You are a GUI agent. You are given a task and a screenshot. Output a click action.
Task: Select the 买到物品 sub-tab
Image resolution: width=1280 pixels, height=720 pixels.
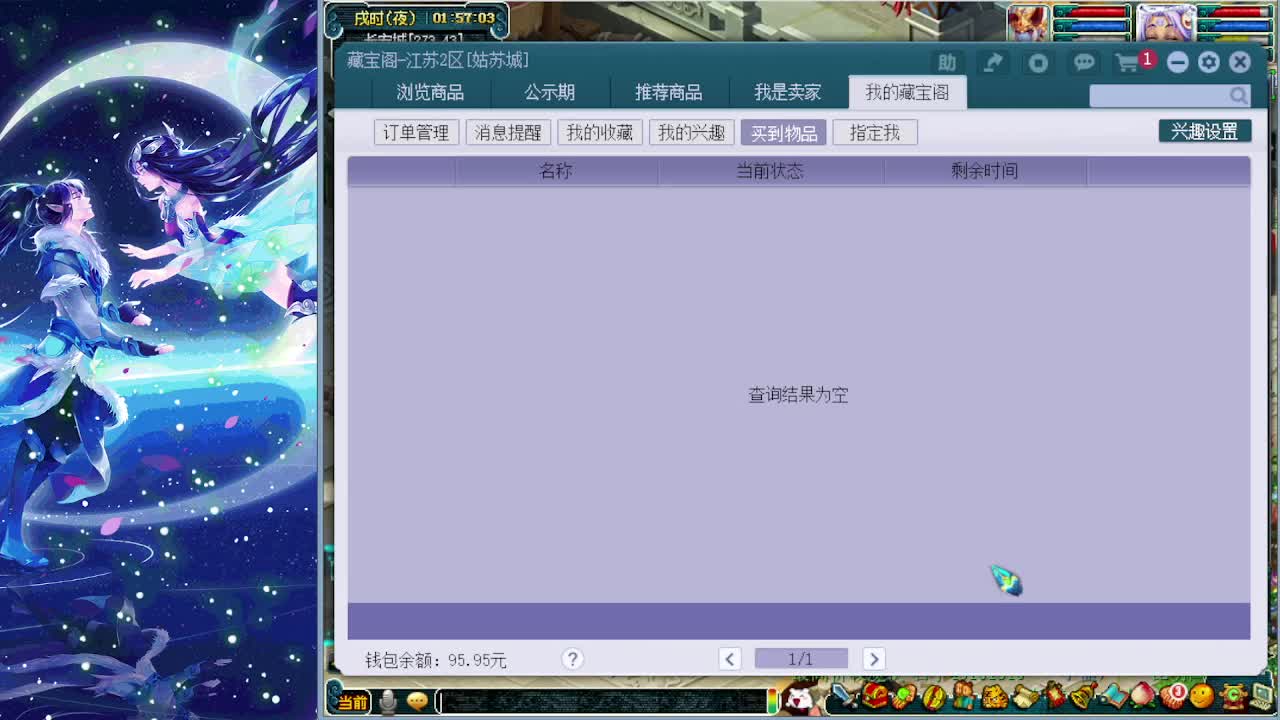point(784,132)
